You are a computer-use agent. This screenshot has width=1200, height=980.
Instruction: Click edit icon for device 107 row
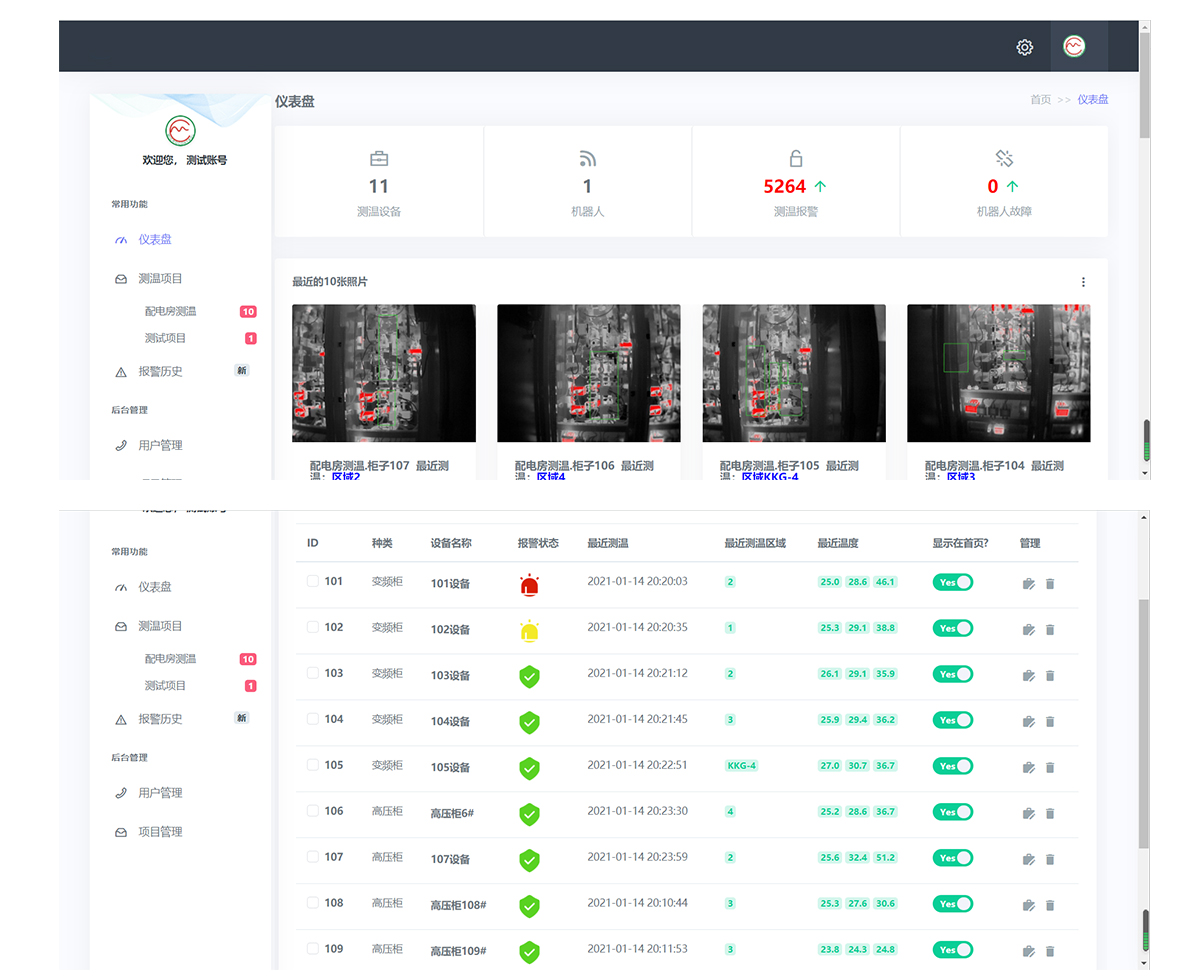pyautogui.click(x=1028, y=859)
